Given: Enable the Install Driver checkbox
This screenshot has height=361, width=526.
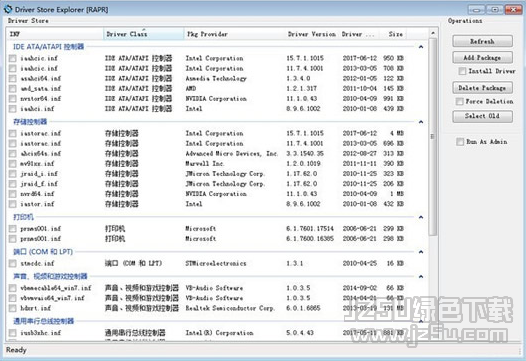Looking at the screenshot, I should tap(462, 71).
